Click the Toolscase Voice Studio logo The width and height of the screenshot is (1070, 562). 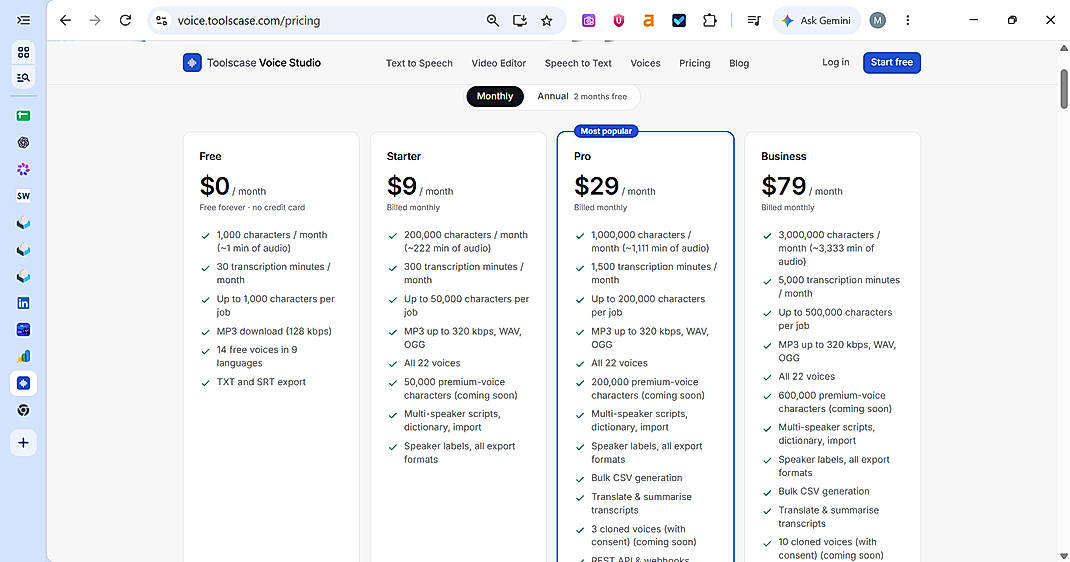(252, 63)
